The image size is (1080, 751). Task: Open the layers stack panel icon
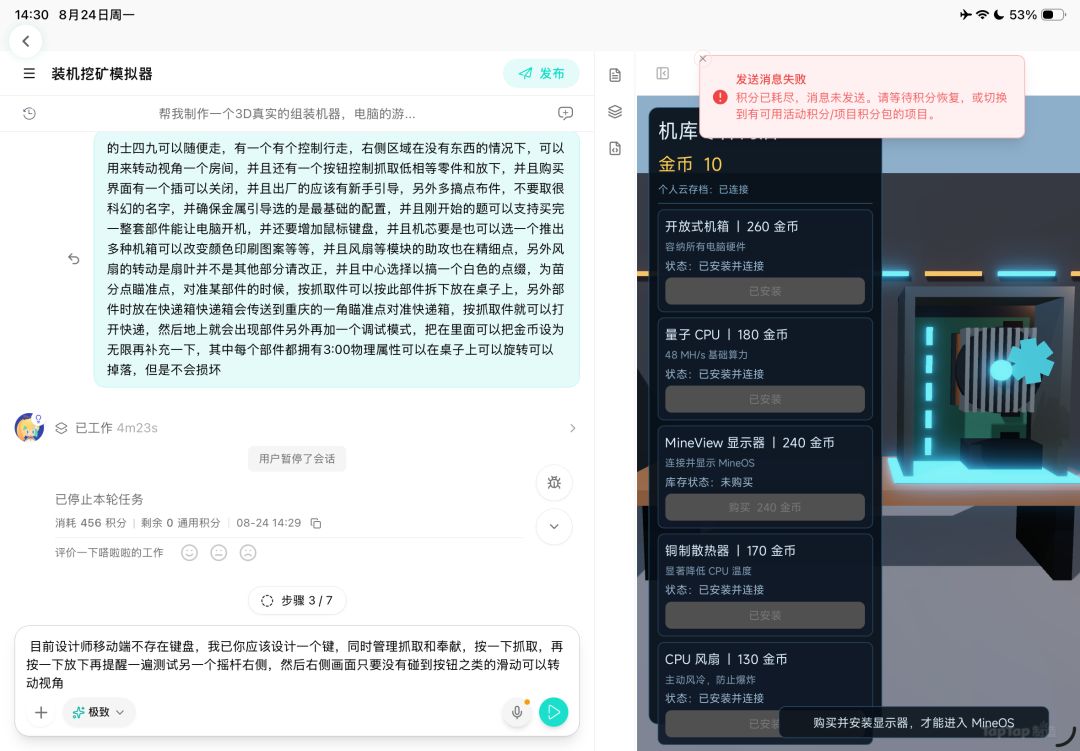pyautogui.click(x=615, y=112)
